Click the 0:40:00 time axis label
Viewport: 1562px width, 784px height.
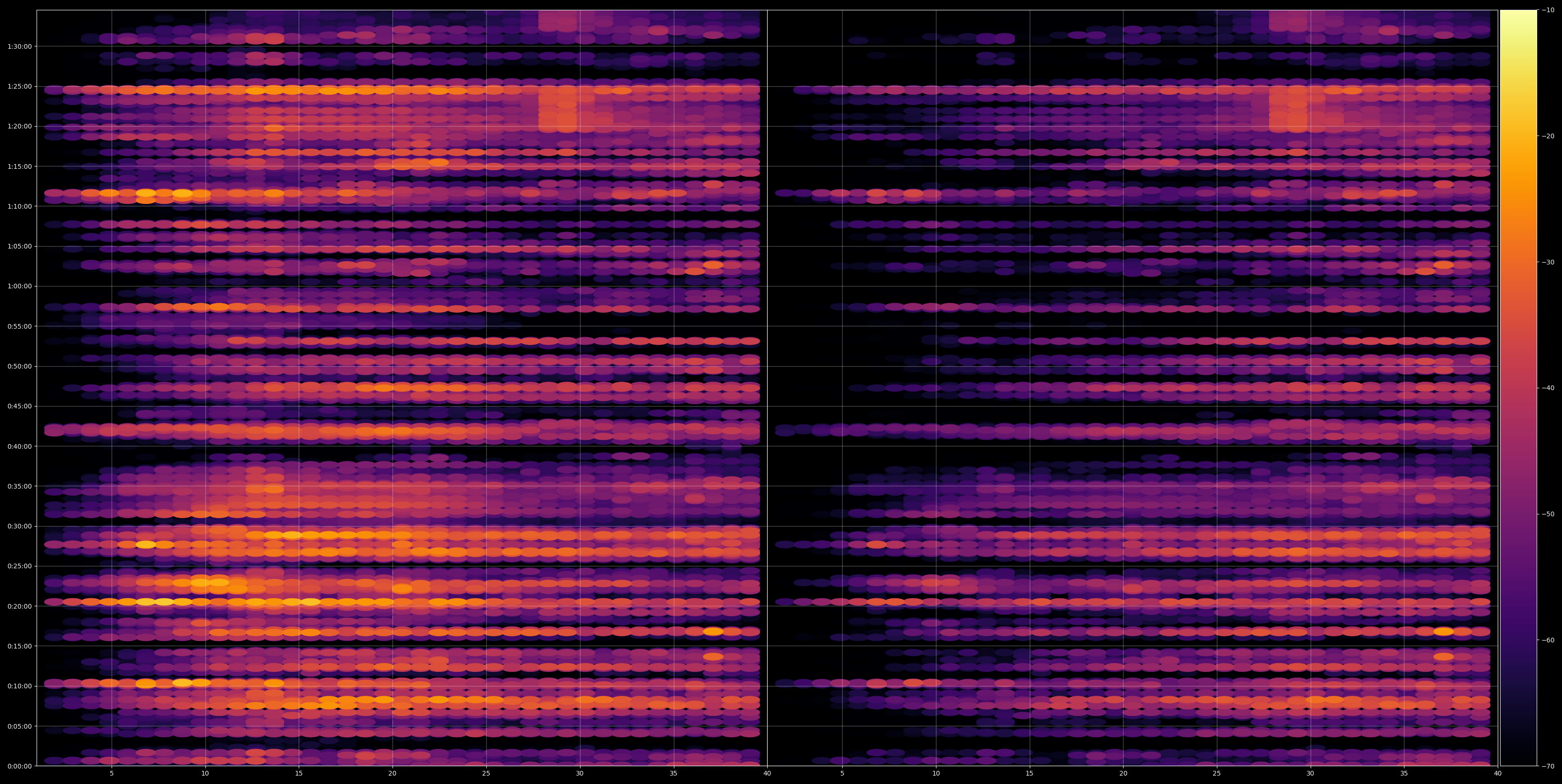pyautogui.click(x=19, y=445)
